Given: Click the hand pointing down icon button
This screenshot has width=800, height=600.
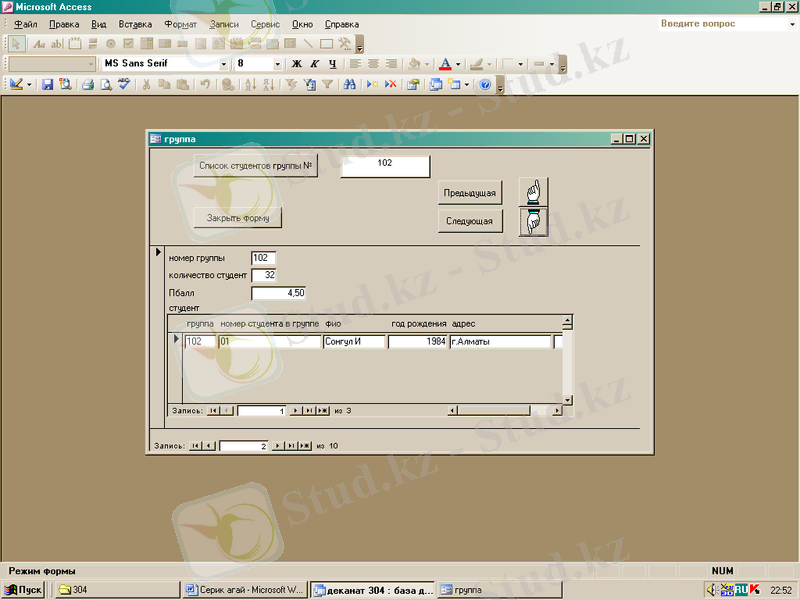Looking at the screenshot, I should tap(534, 221).
